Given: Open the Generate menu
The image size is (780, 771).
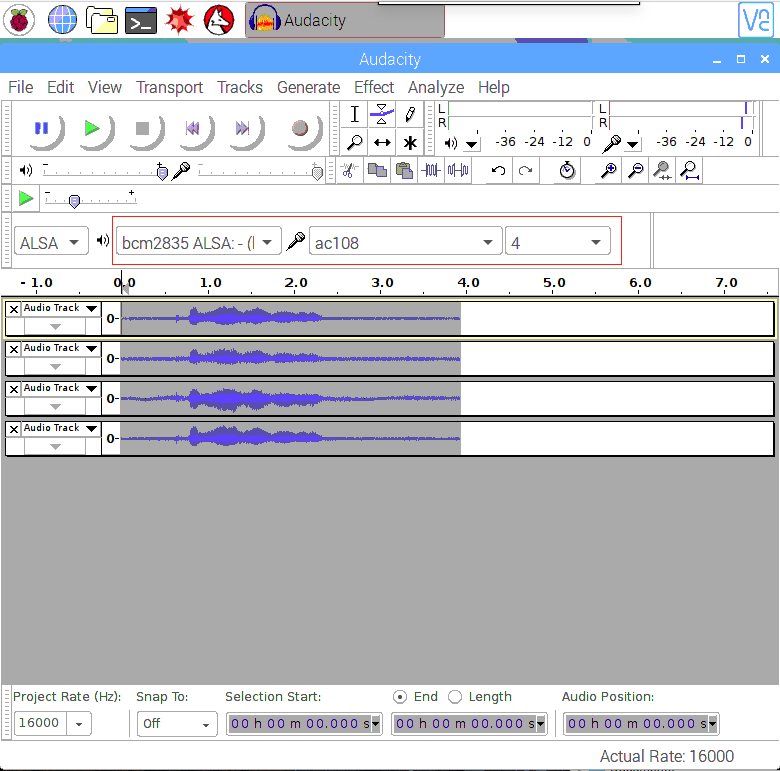Looking at the screenshot, I should click(x=308, y=87).
